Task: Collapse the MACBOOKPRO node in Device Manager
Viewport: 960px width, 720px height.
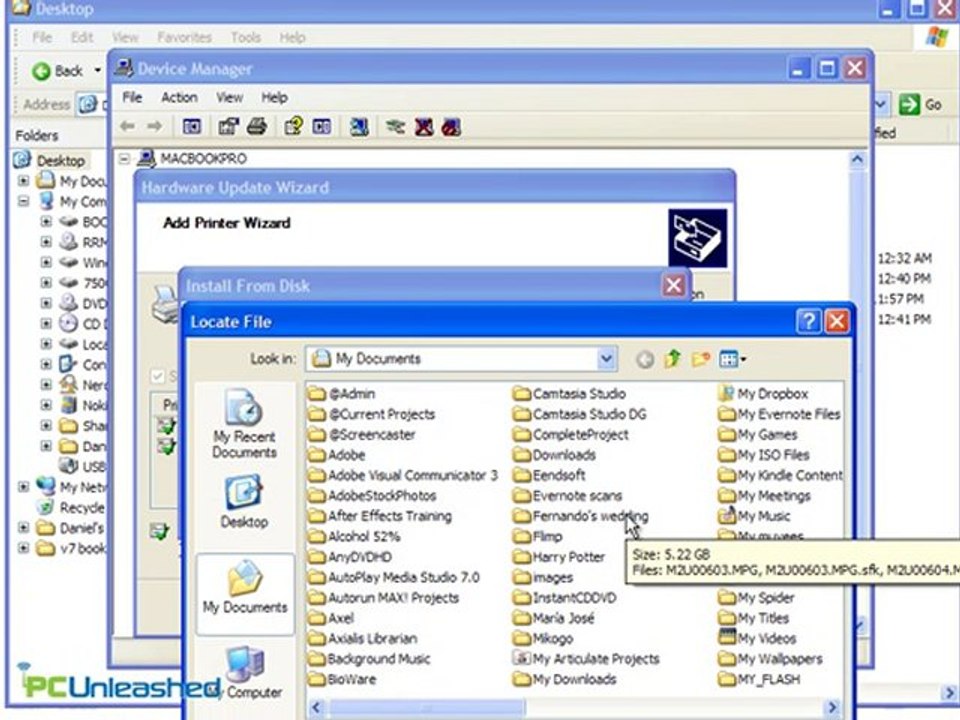Action: 124,159
